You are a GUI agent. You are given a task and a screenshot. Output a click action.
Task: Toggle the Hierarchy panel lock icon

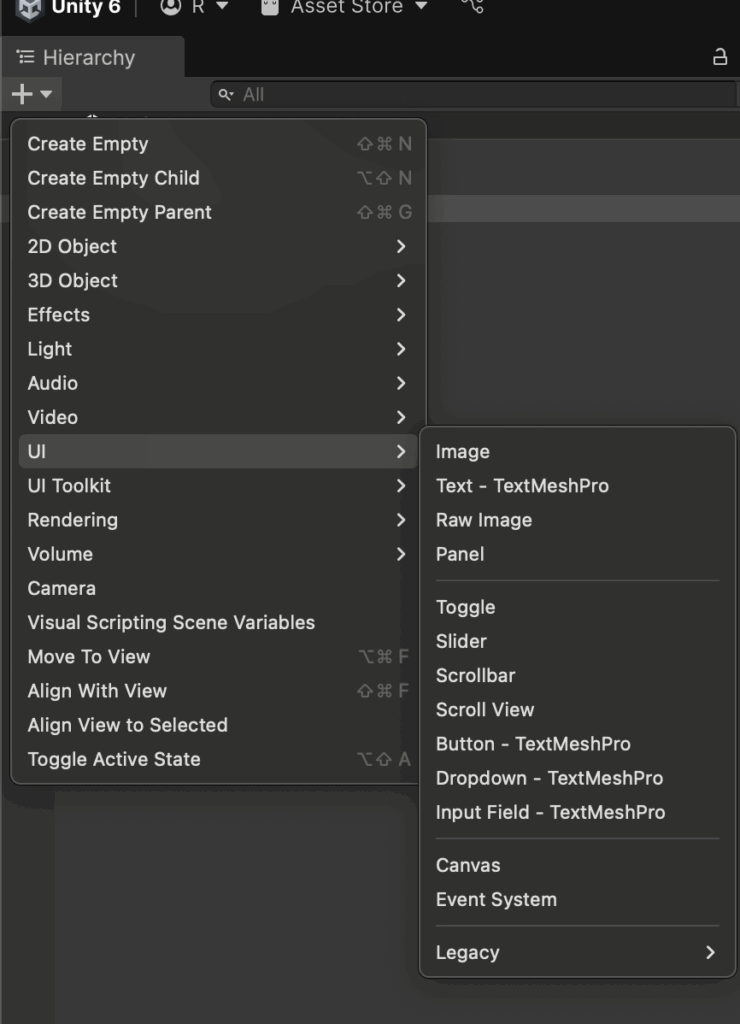tap(720, 57)
